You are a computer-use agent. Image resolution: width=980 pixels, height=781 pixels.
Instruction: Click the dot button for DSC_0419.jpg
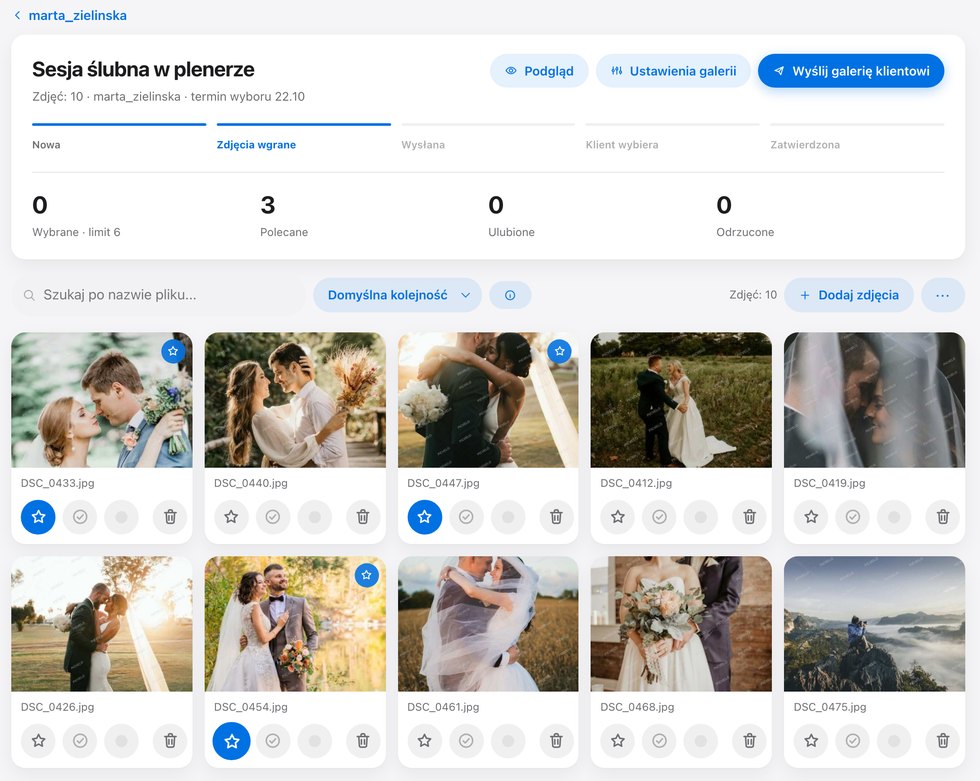894,517
